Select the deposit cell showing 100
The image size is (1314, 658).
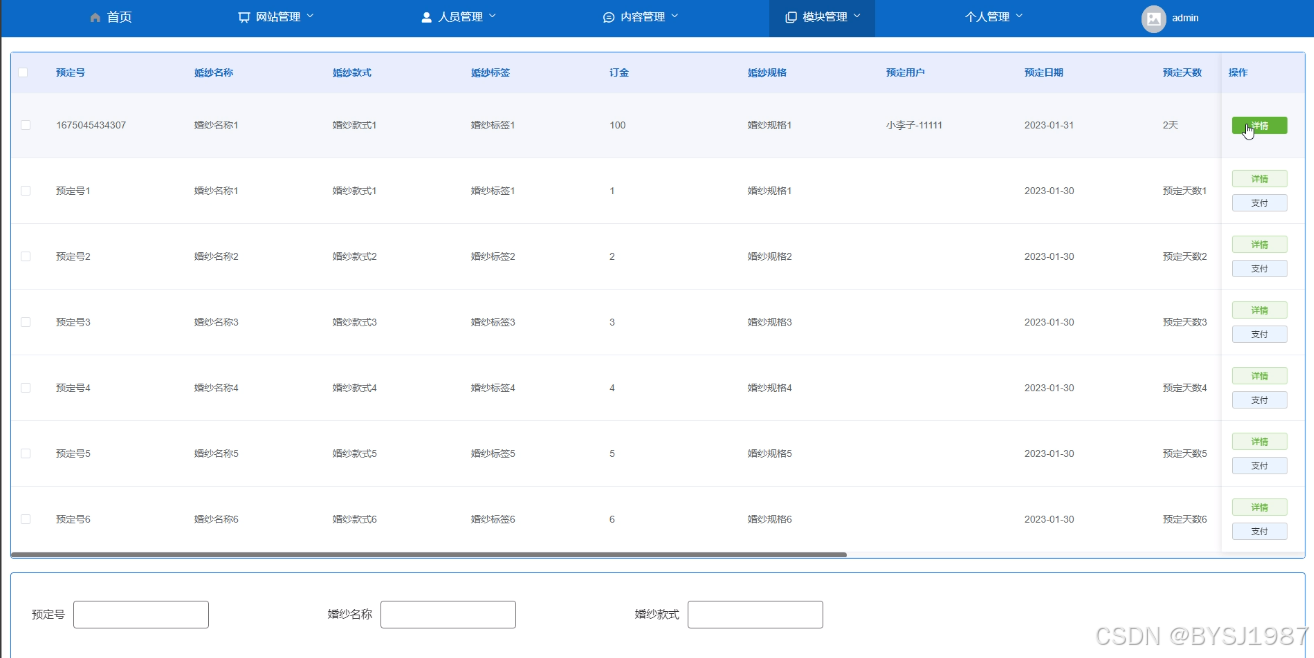617,125
